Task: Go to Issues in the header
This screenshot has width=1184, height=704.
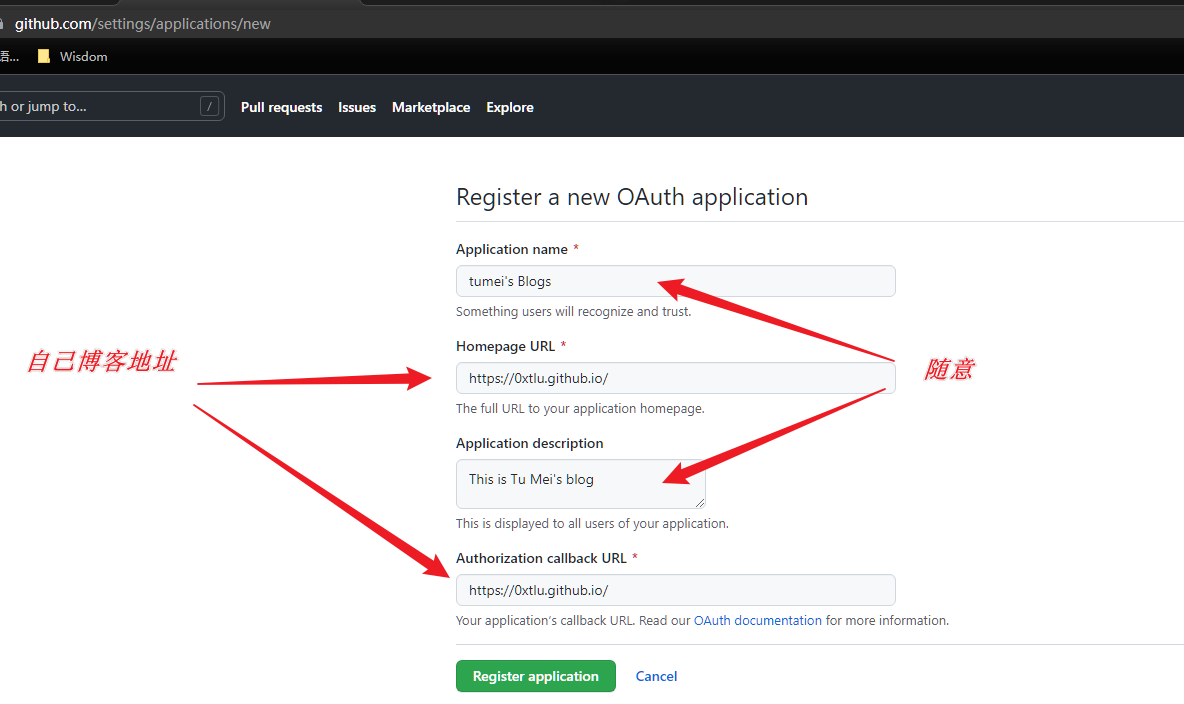Action: tap(357, 108)
